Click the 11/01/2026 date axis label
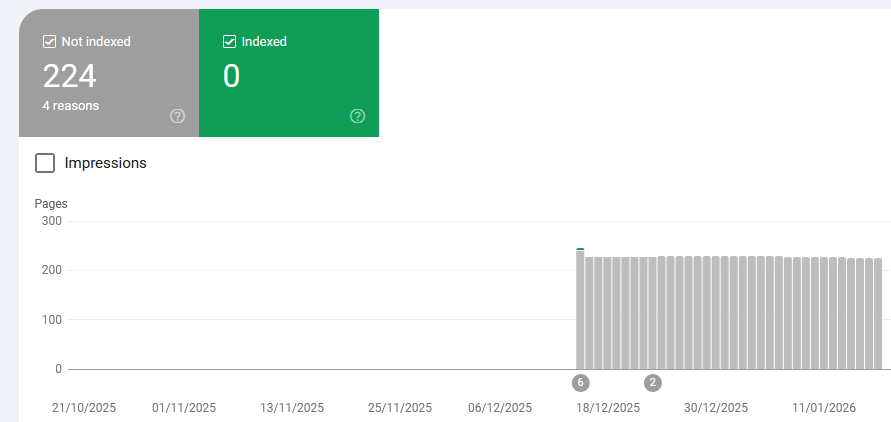The height and width of the screenshot is (422, 891). click(x=825, y=408)
